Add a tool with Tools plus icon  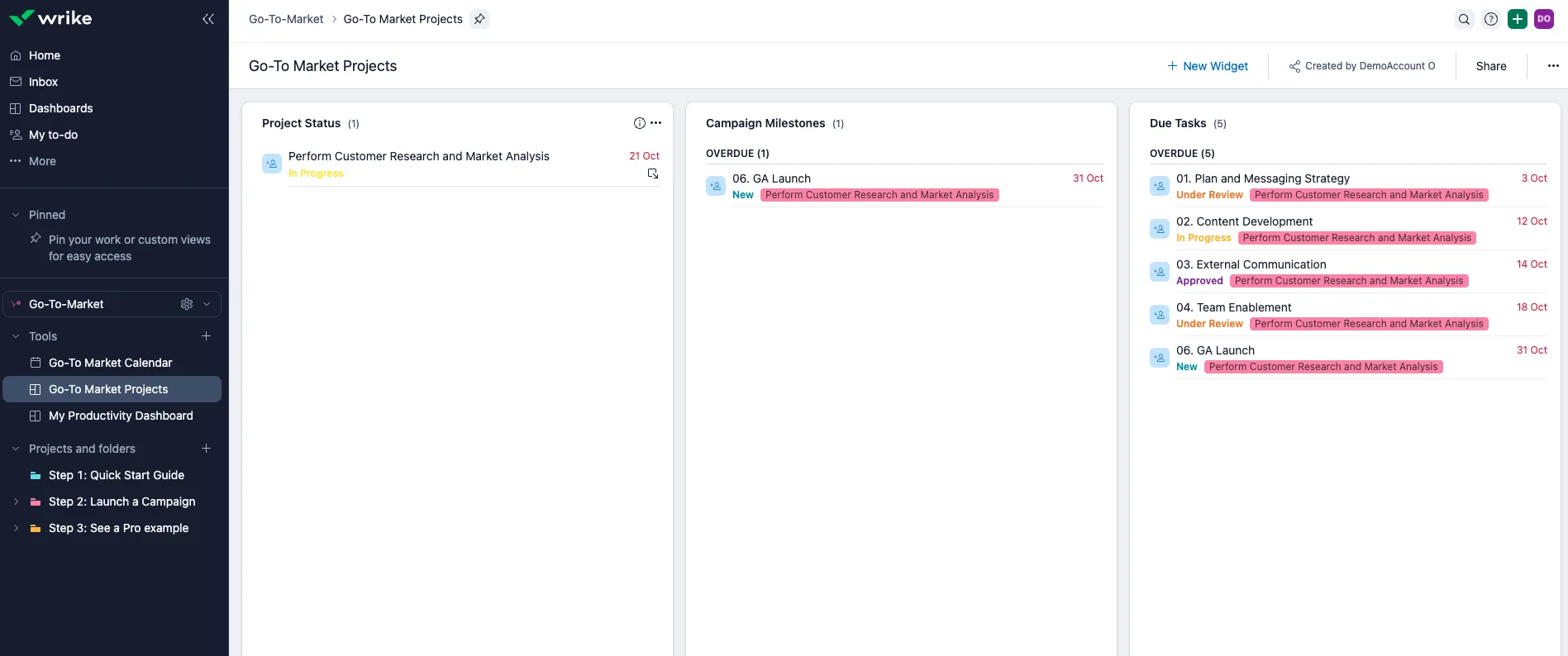207,336
